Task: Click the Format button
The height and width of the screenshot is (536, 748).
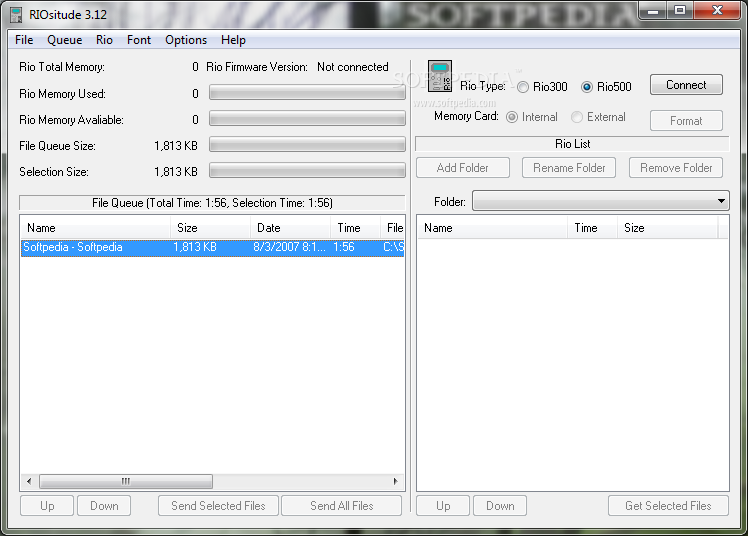Action: (x=686, y=121)
